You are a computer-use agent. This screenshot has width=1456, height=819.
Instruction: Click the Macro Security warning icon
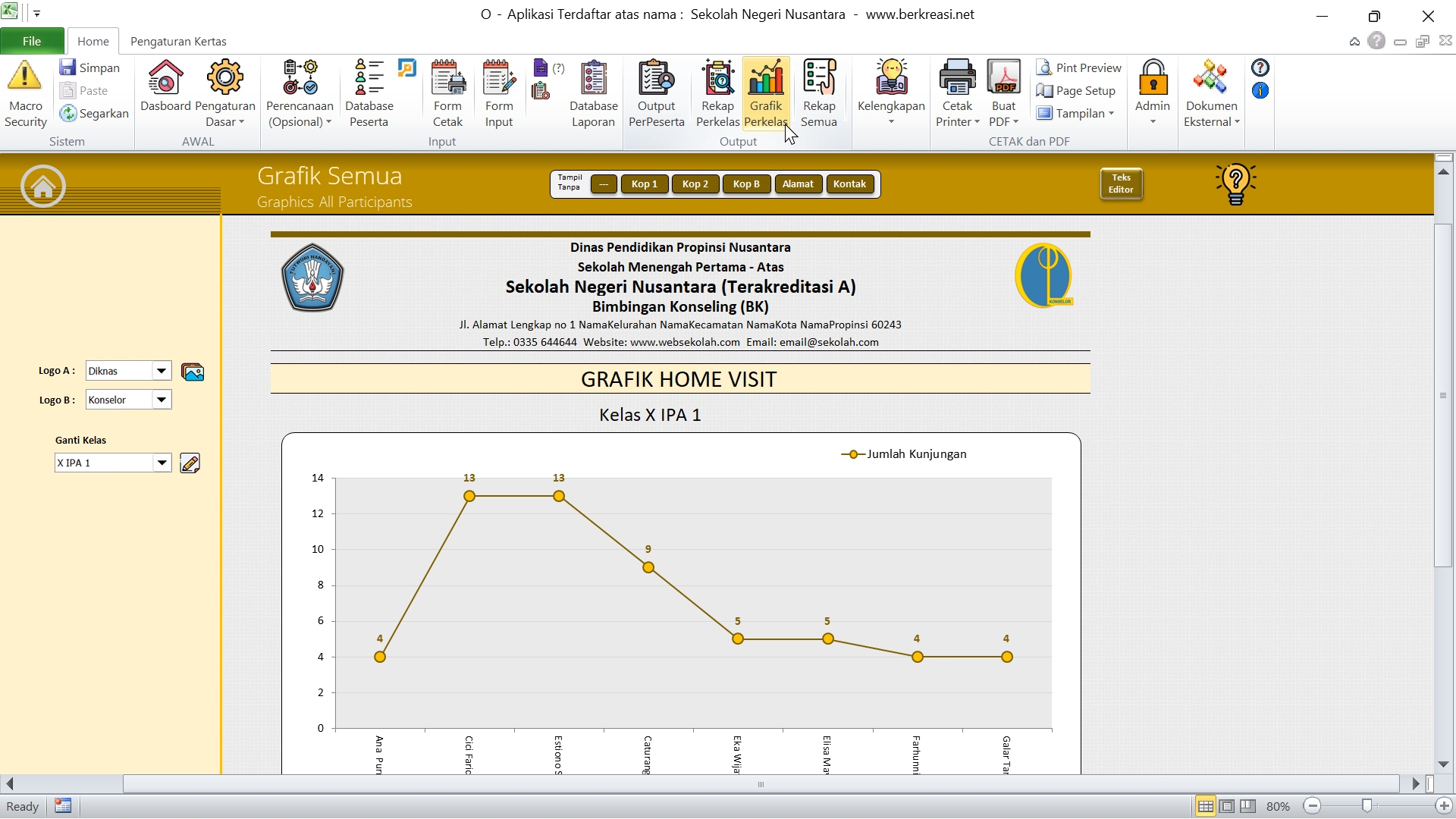tap(25, 78)
